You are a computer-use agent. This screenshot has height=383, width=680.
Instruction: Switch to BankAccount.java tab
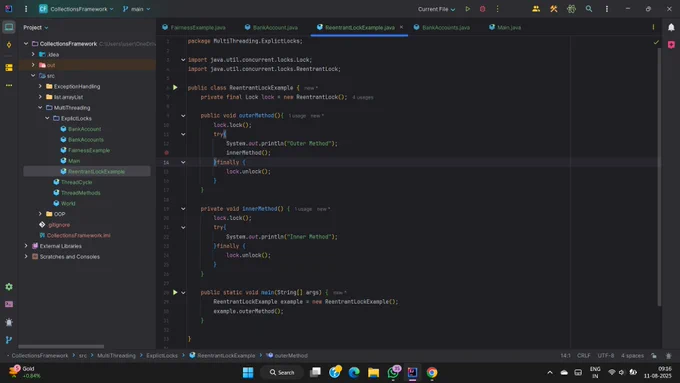click(271, 27)
